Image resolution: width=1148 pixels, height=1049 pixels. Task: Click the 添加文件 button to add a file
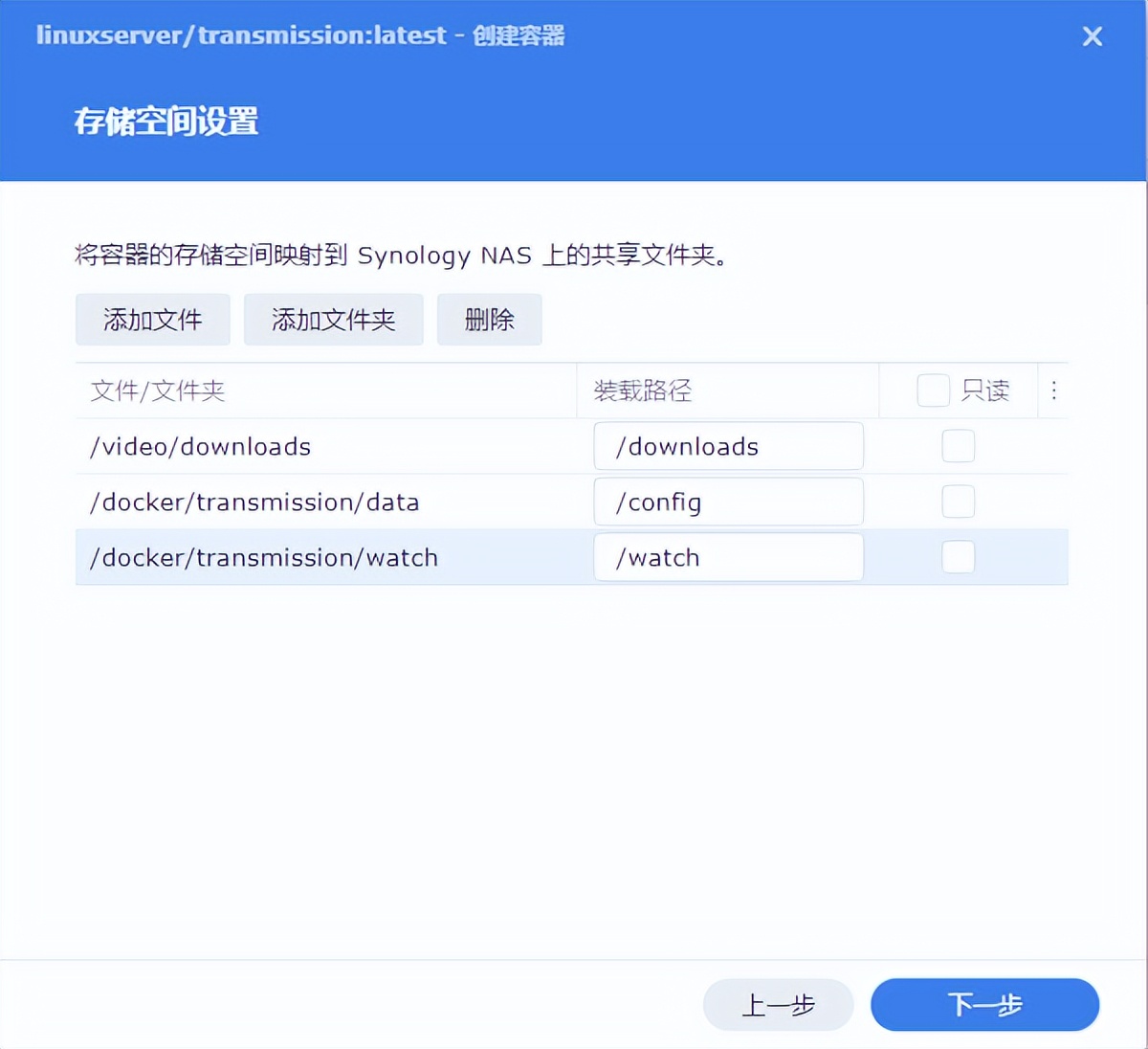click(x=152, y=320)
